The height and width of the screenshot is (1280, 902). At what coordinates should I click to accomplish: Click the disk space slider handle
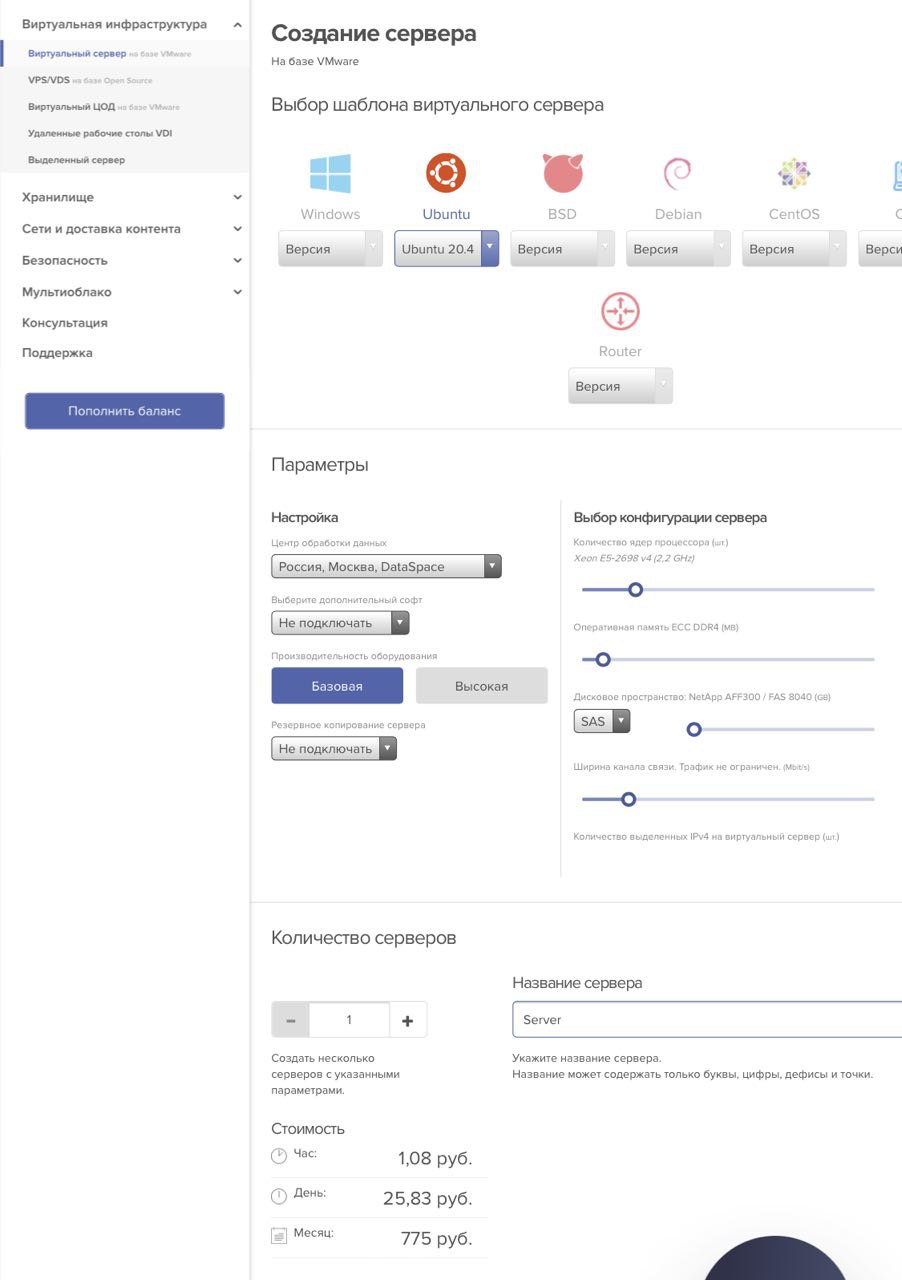click(x=694, y=730)
